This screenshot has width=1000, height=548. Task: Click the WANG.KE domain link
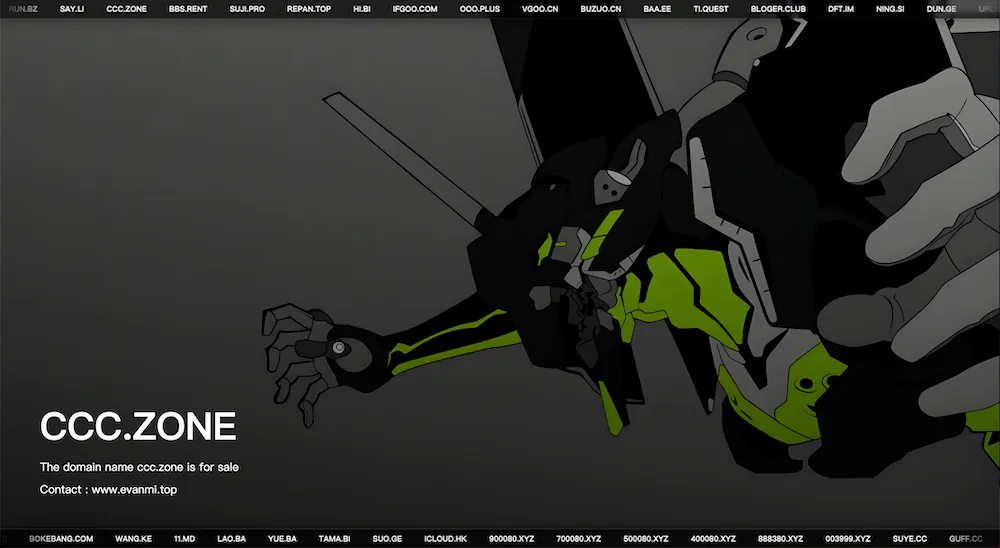pos(133,538)
